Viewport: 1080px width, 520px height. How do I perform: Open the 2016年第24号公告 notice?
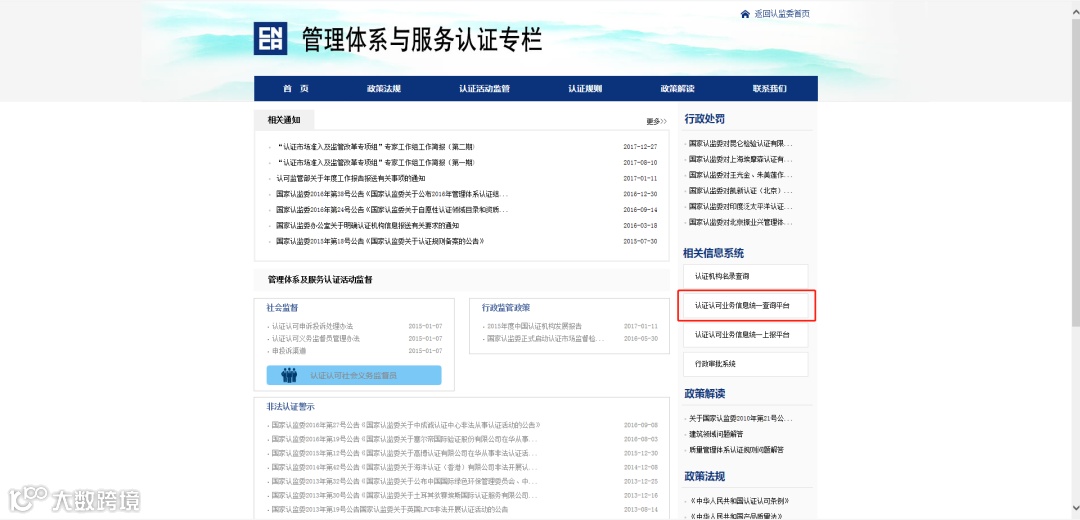click(392, 210)
